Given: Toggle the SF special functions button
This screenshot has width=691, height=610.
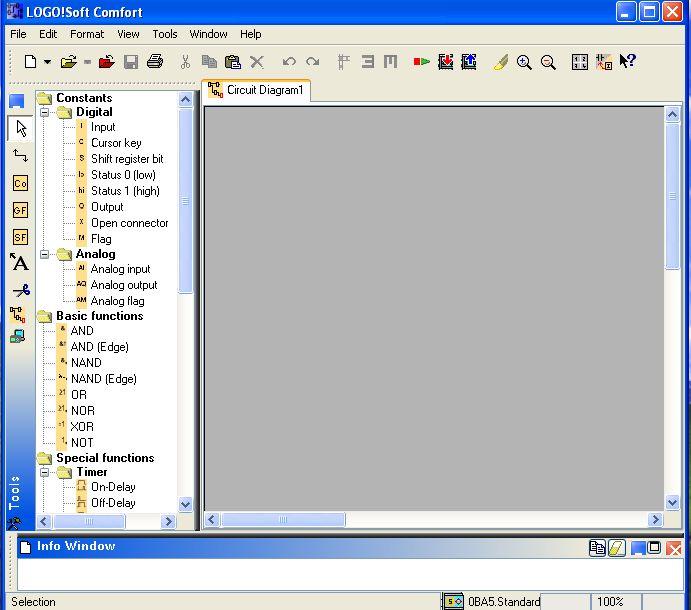Looking at the screenshot, I should tap(20, 237).
